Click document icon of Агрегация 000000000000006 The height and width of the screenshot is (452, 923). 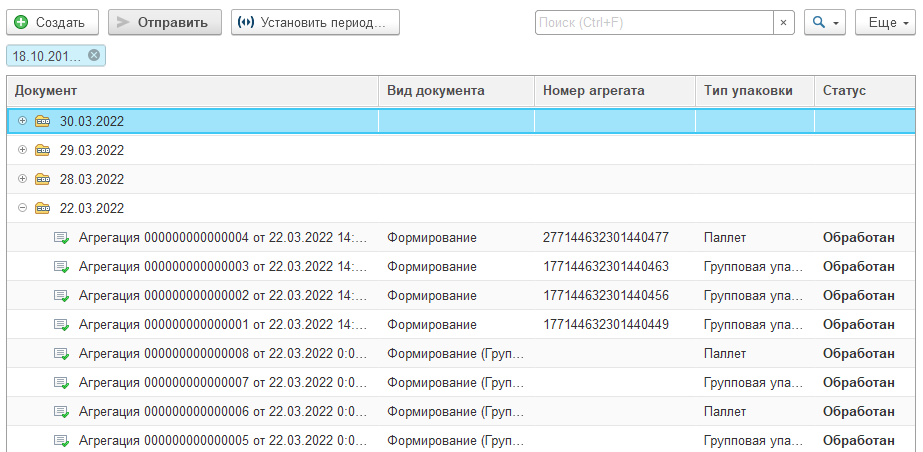tap(61, 412)
